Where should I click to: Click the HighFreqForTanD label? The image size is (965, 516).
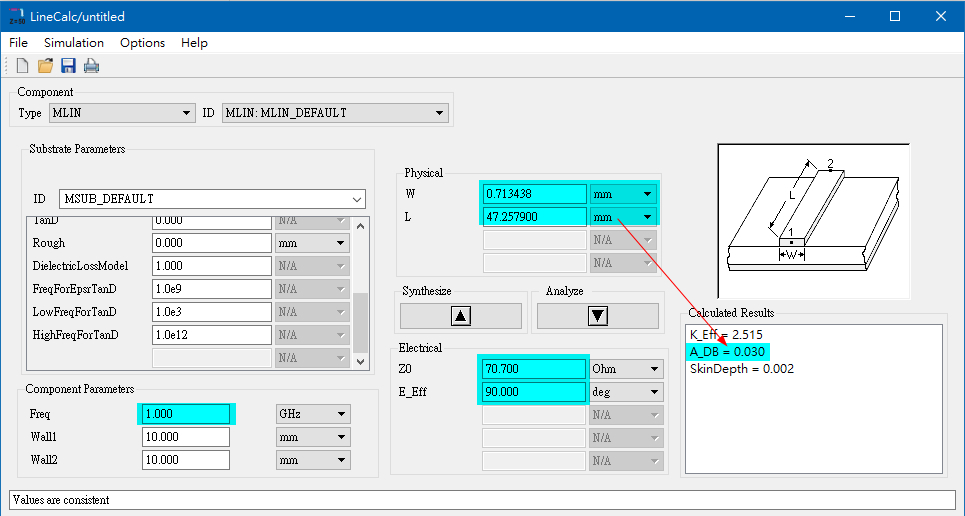click(75, 335)
